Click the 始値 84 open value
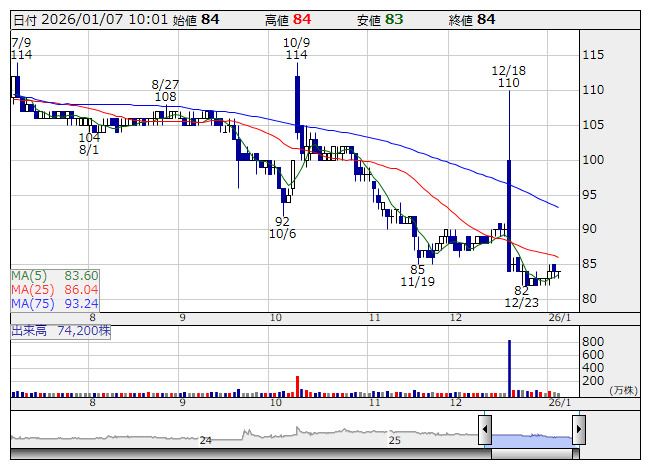 [x=196, y=20]
